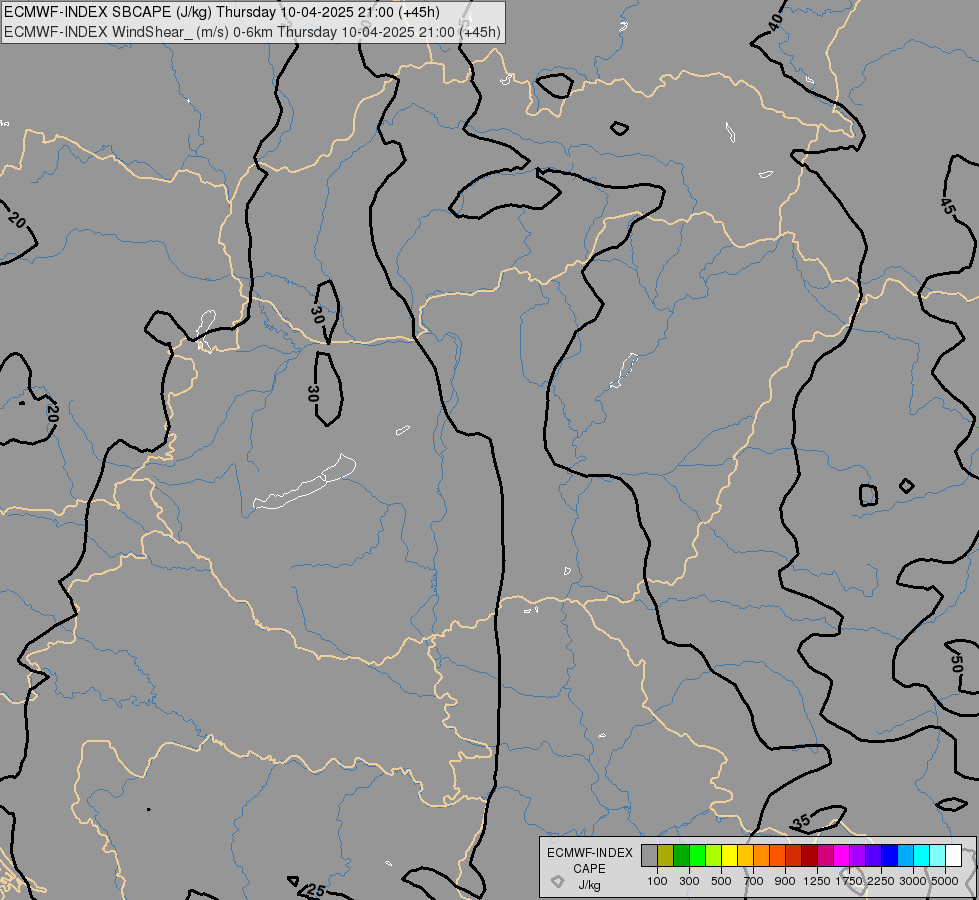
Task: Click the large elongated white lake outline
Action: point(305,482)
